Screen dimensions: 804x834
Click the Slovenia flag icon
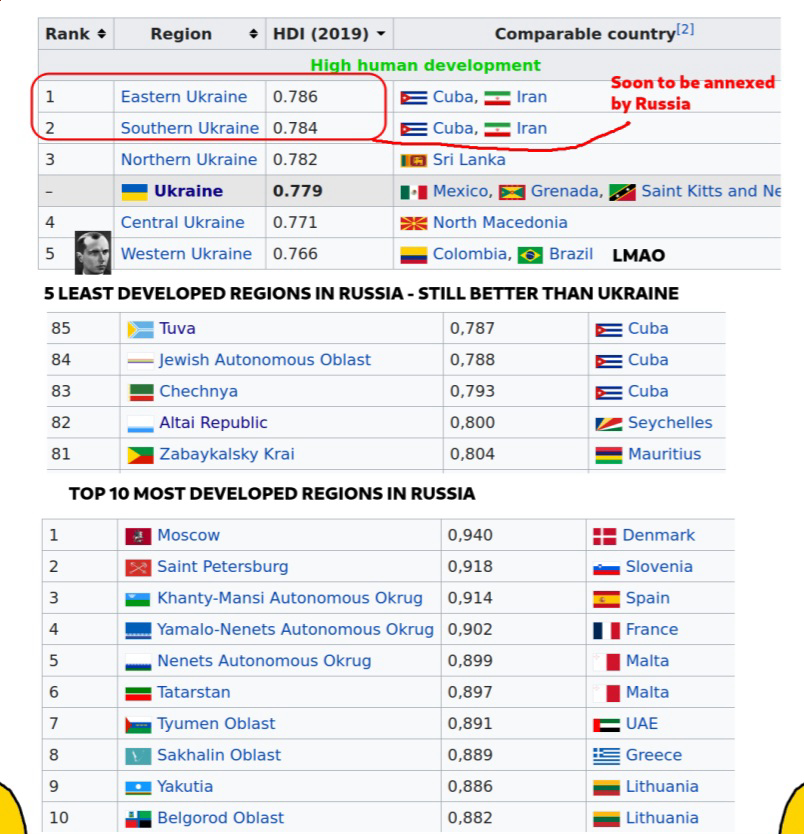[606, 568]
